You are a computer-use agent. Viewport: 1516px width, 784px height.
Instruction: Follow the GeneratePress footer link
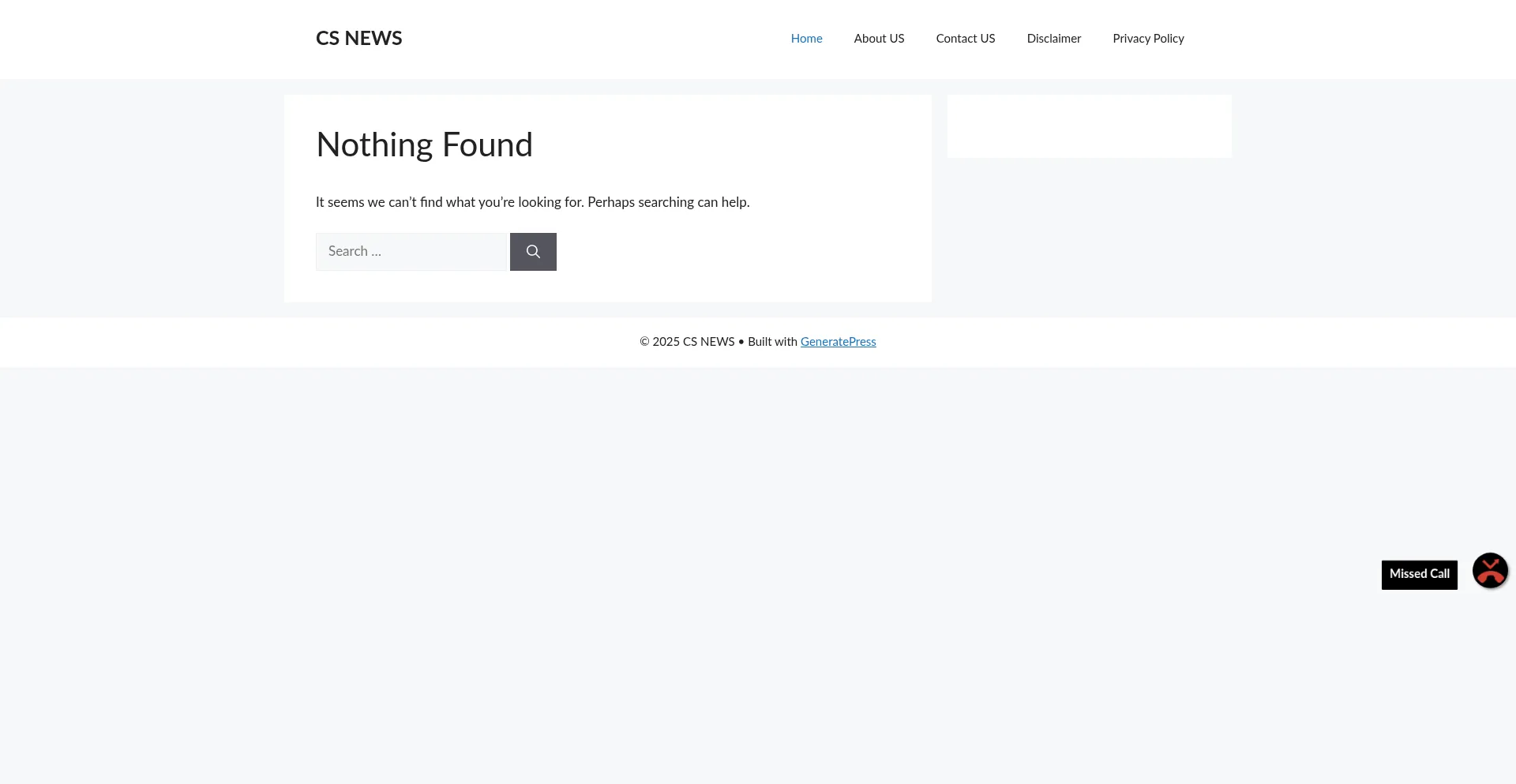(x=838, y=342)
